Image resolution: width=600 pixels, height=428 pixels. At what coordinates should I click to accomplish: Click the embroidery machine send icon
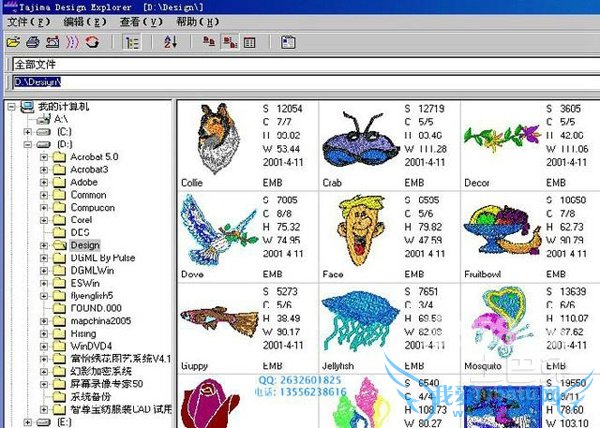tap(53, 42)
